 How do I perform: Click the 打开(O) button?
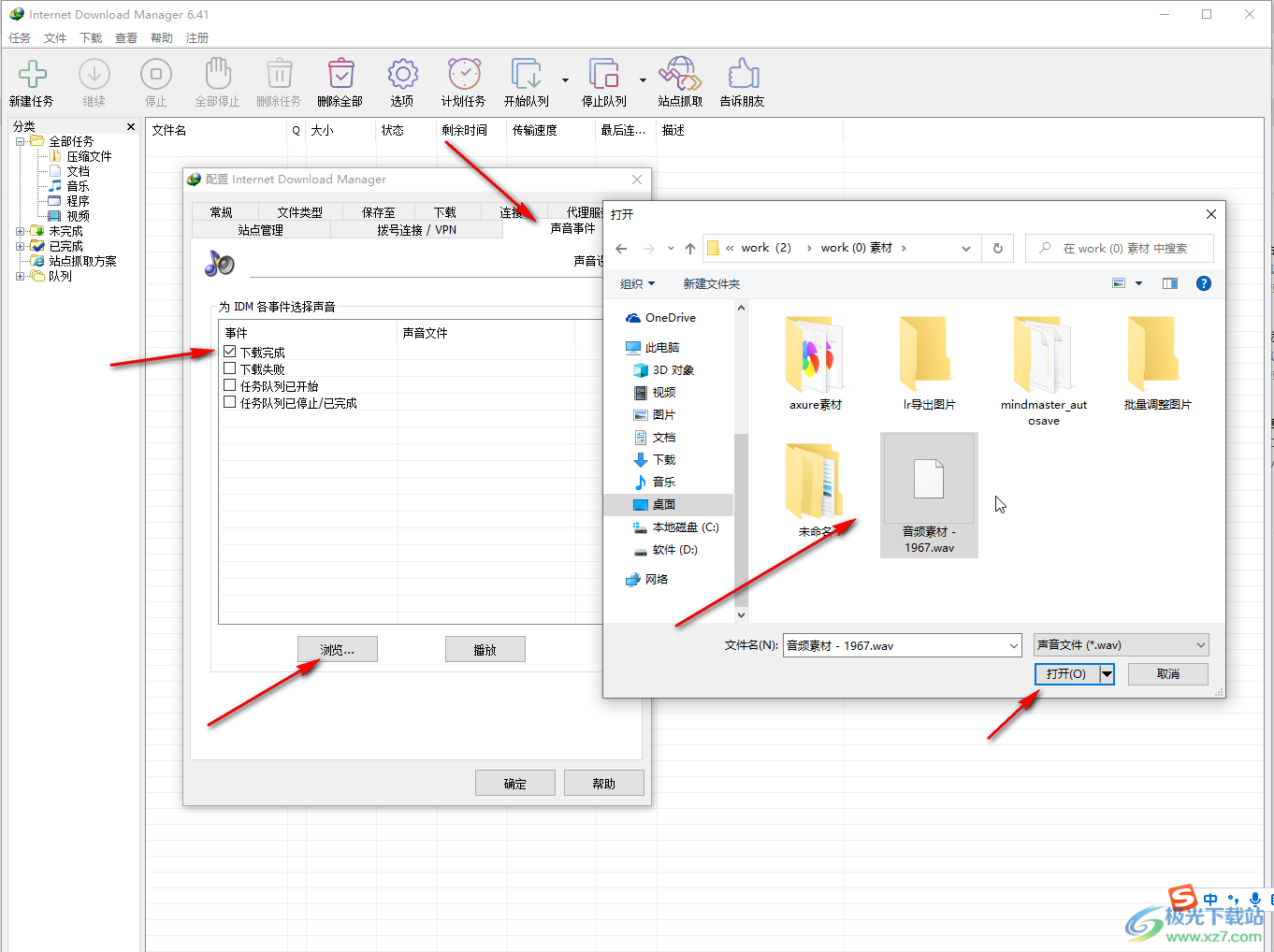(x=1067, y=673)
